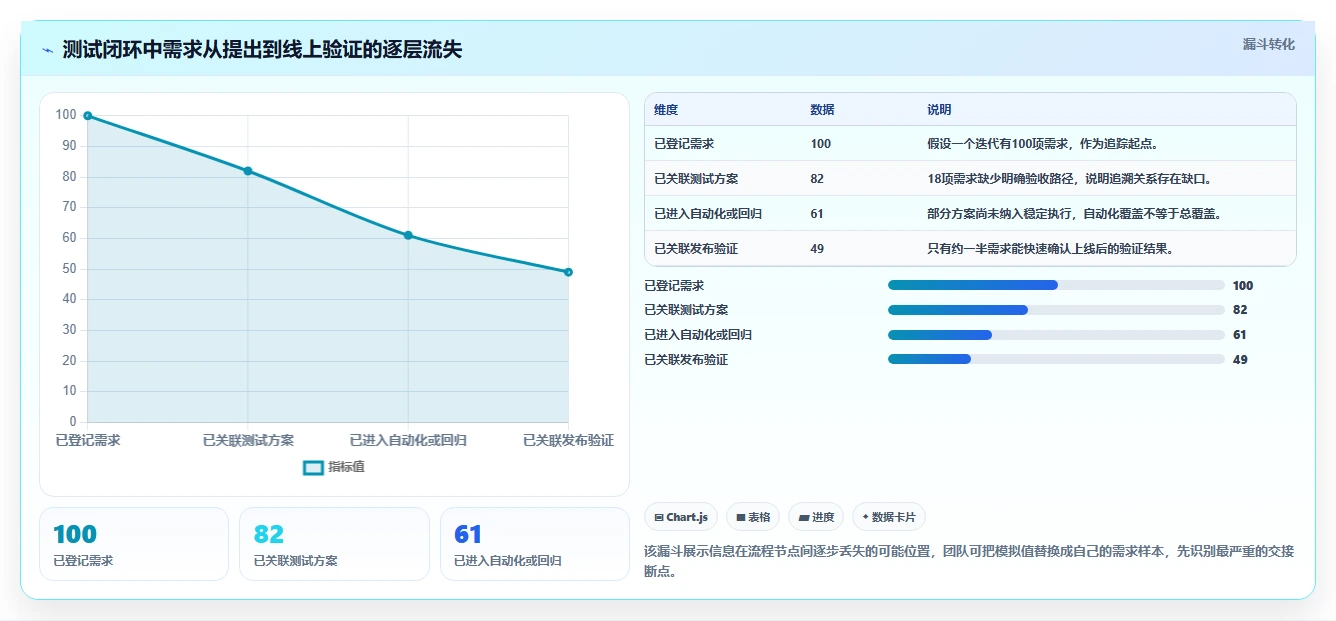Select the 数据卡片 chip

pos(889,517)
